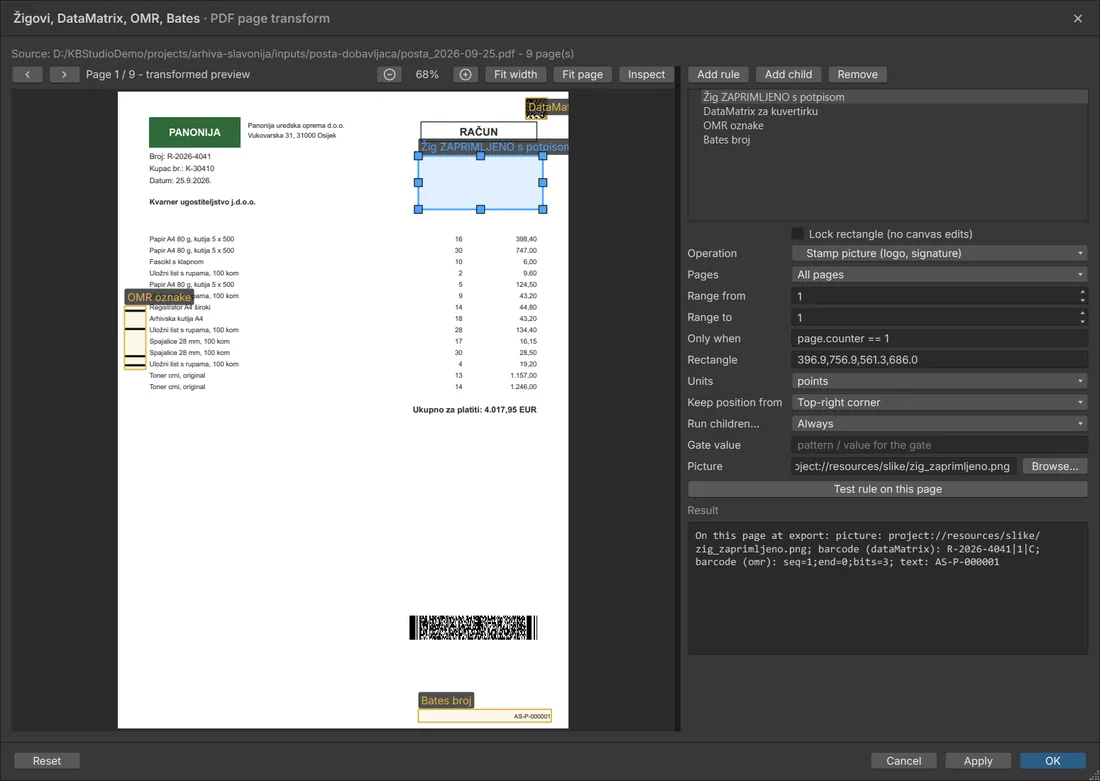Zoom out with the minus icon
The image size is (1100, 781).
pos(389,74)
